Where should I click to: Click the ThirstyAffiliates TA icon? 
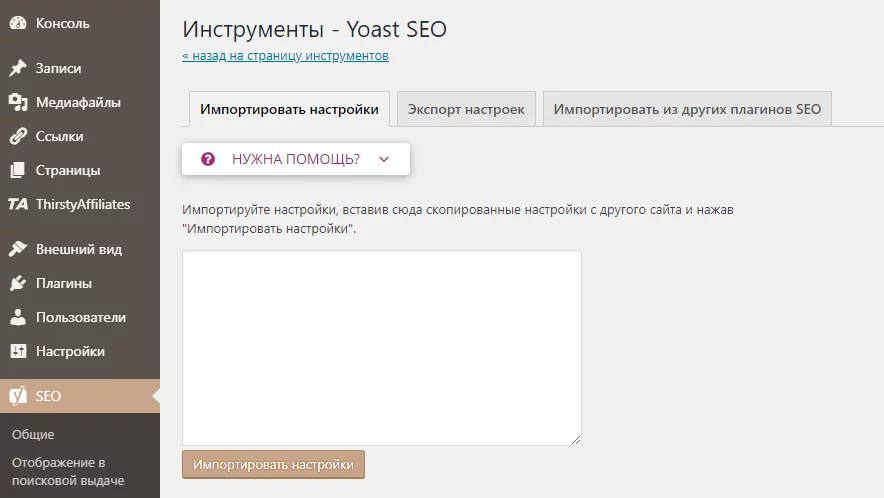click(18, 204)
